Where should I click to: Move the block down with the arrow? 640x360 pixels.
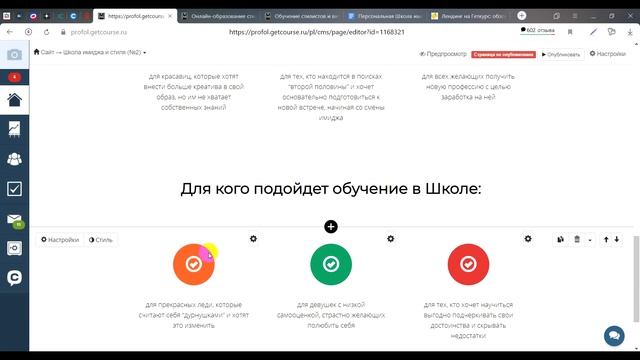(x=616, y=240)
